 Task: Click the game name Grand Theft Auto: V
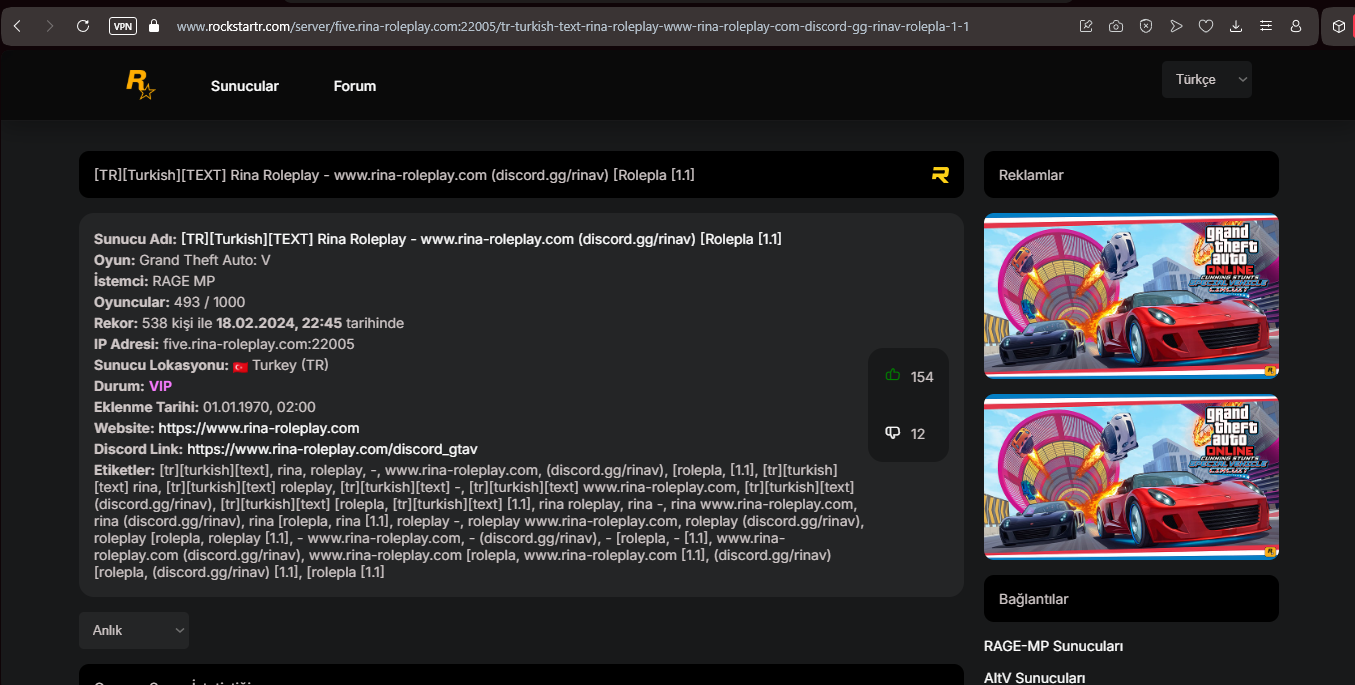click(x=205, y=260)
